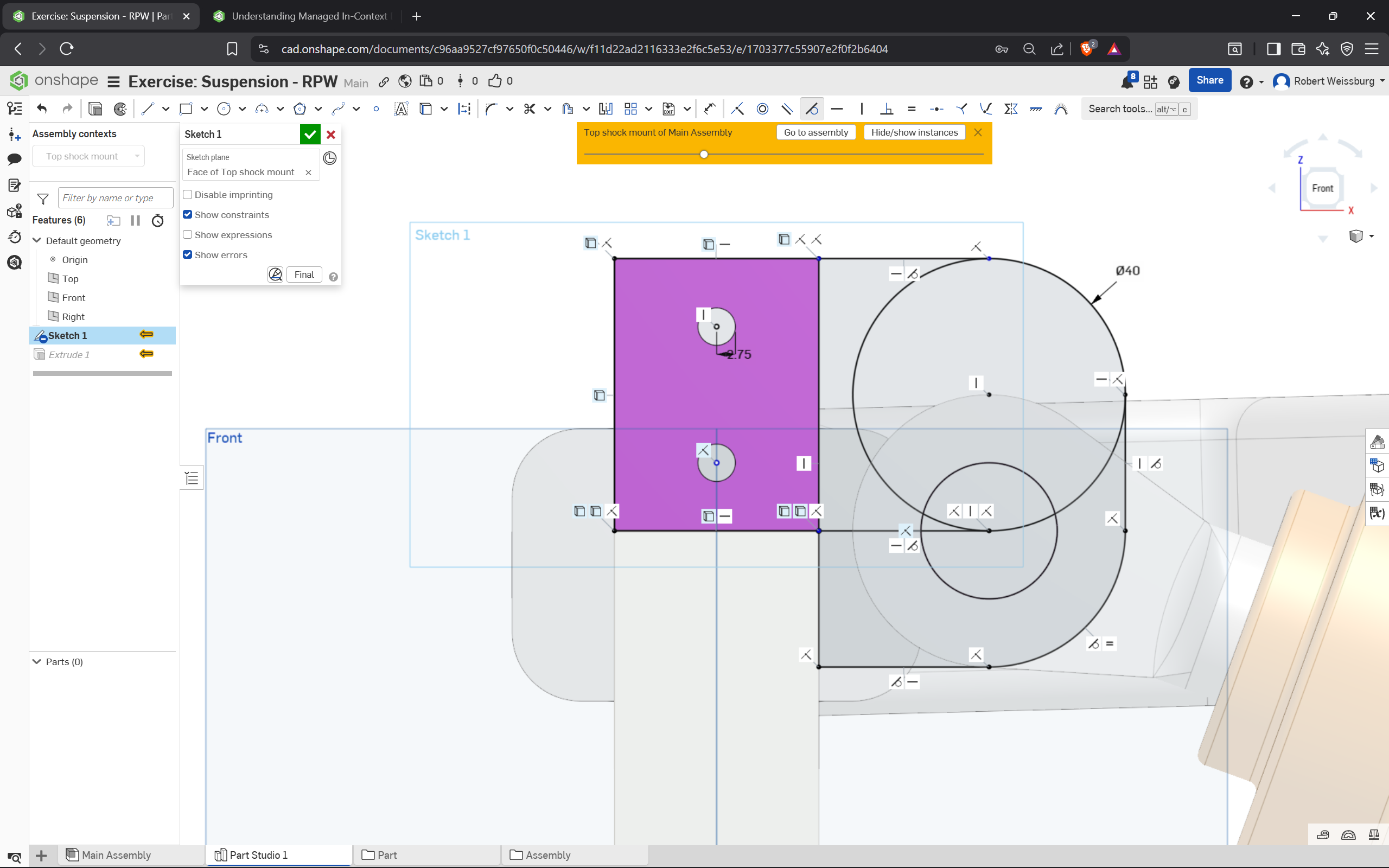Select the Text sketch tool

coord(401,108)
